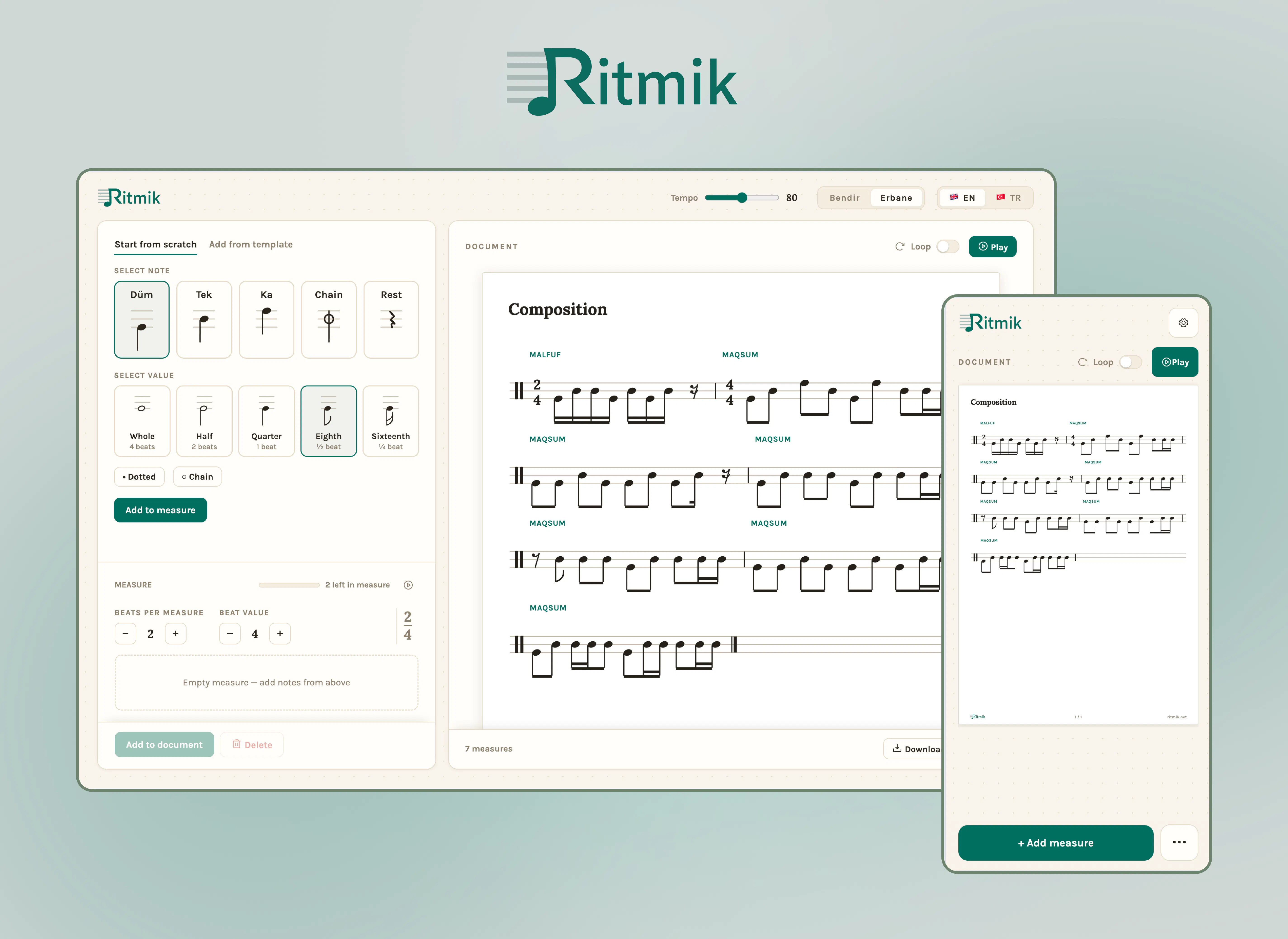Adjust the Tempo slider

coord(742,198)
